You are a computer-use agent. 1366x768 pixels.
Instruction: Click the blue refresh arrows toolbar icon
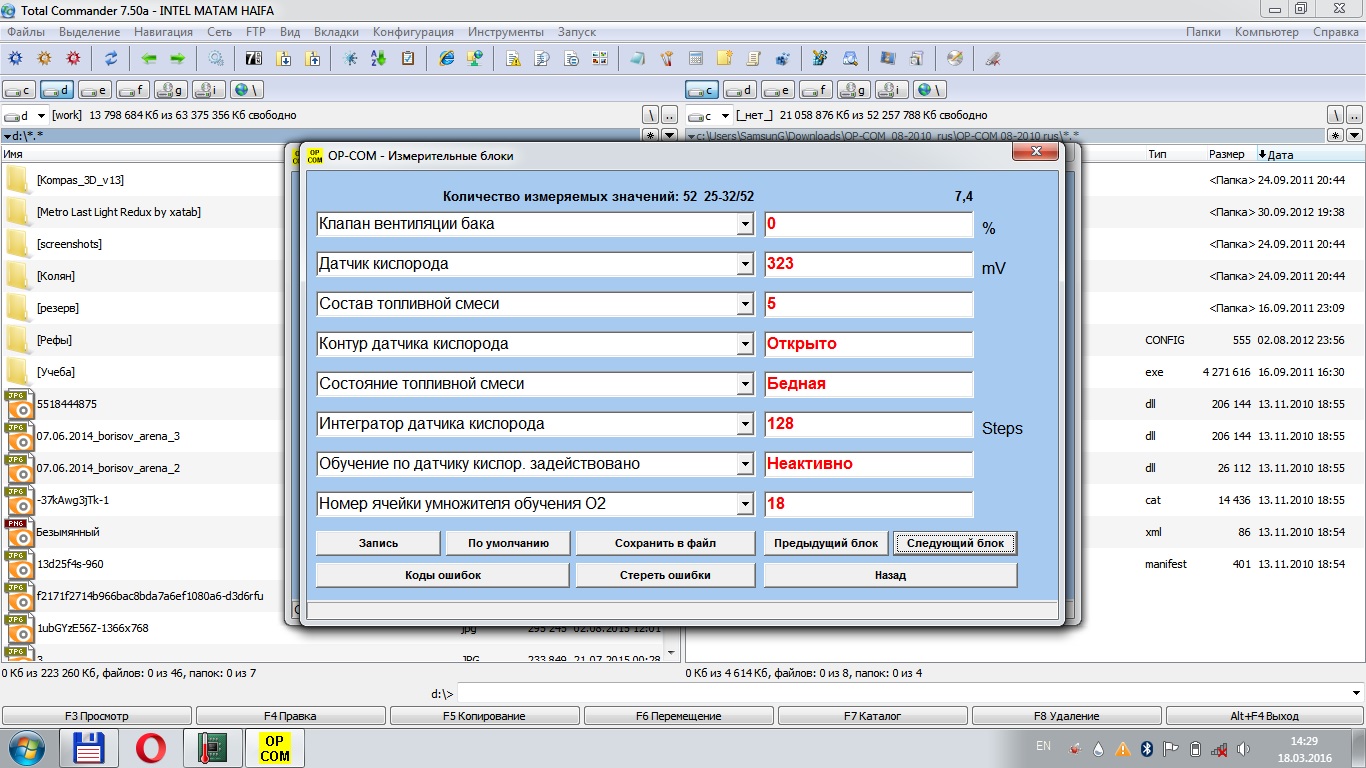tap(111, 58)
